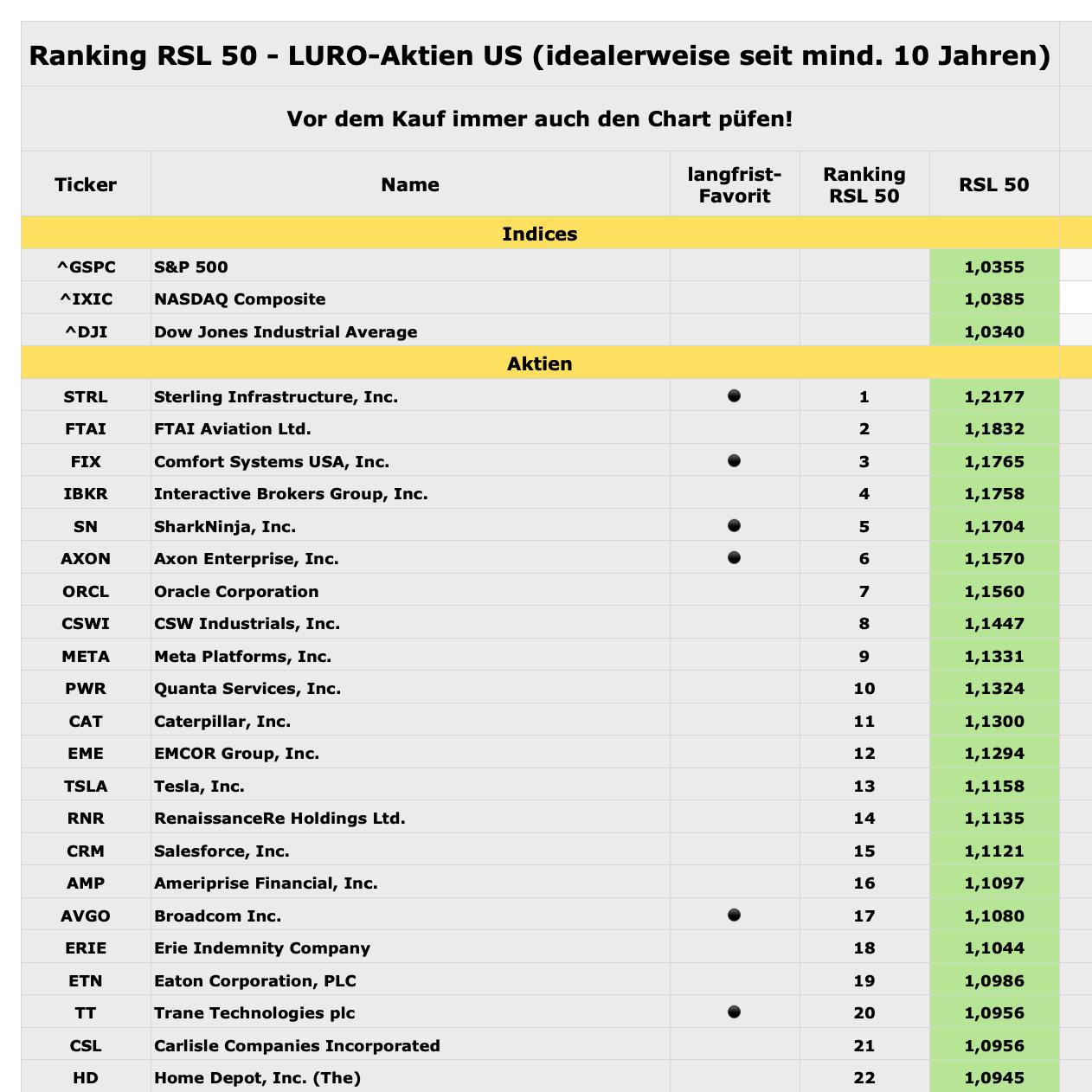
Task: Click the favorite dot in Comfort Systems row
Action: [x=734, y=461]
